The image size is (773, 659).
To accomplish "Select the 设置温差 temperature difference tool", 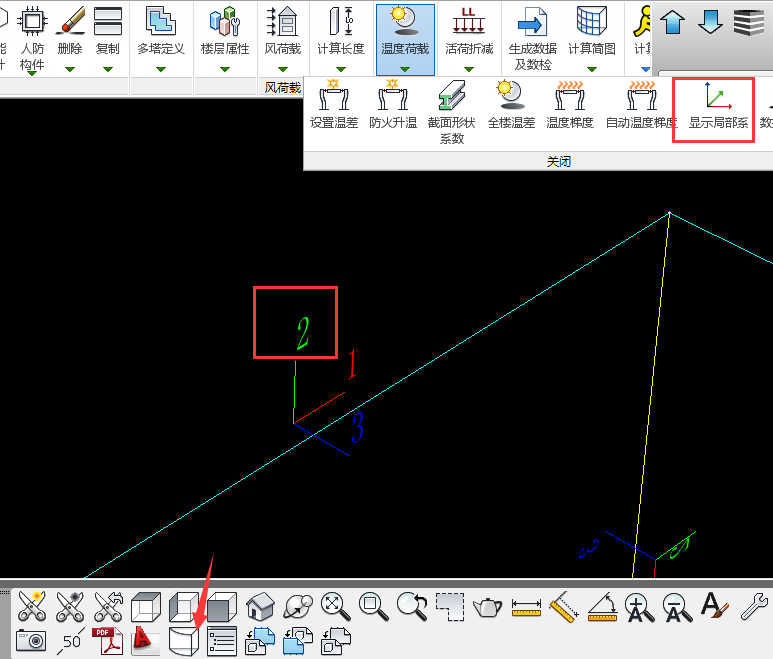I will (334, 104).
